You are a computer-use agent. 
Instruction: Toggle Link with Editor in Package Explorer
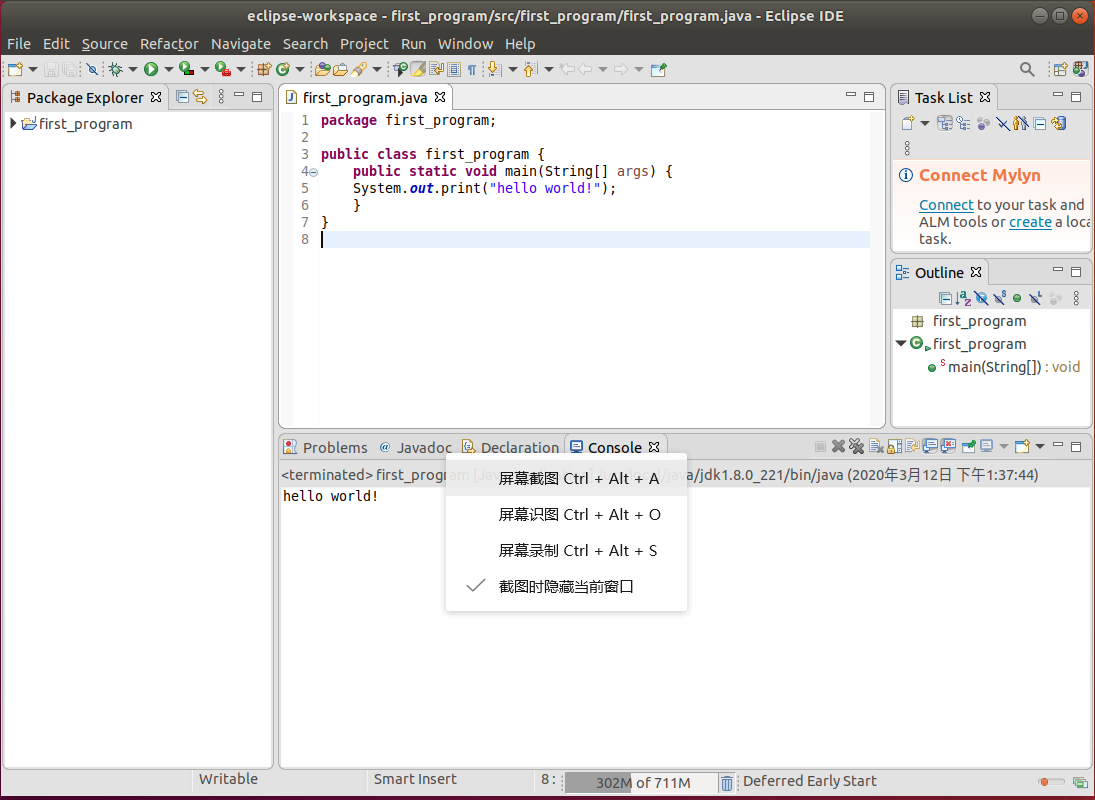199,97
